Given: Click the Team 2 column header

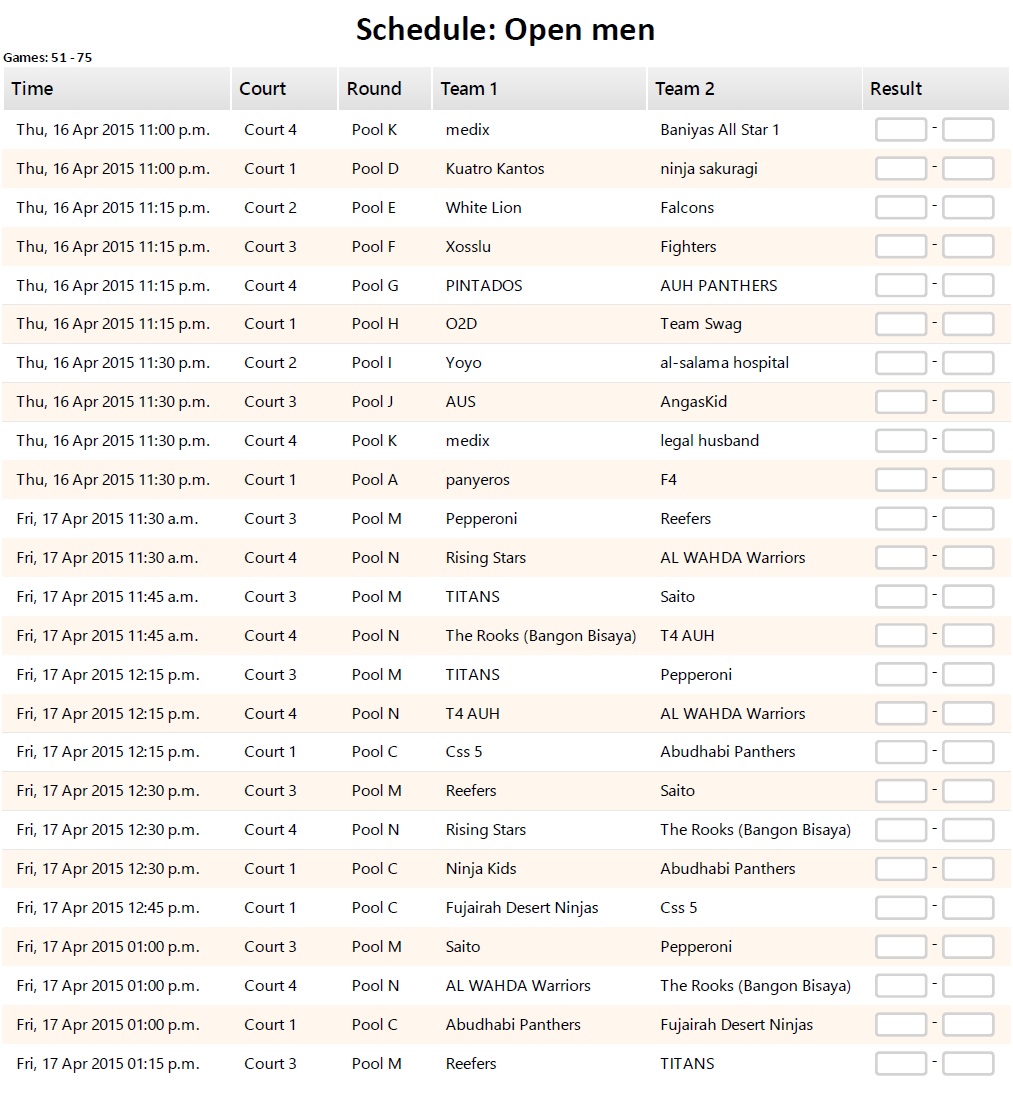Looking at the screenshot, I should [x=755, y=89].
